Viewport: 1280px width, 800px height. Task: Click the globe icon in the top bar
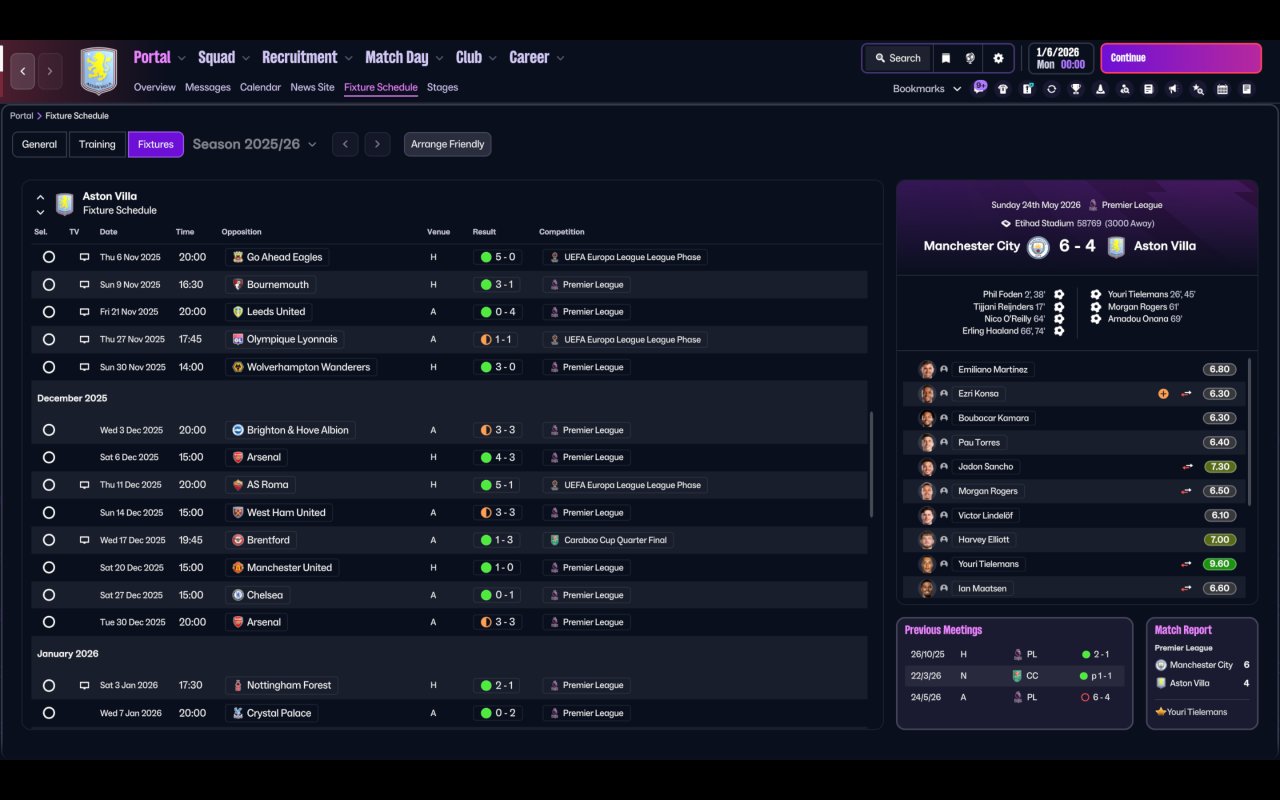[970, 58]
